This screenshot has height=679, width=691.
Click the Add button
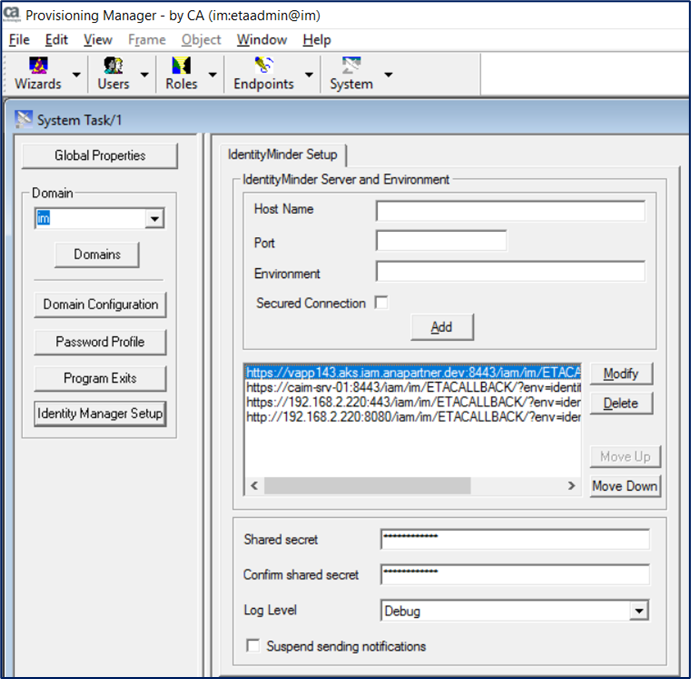(441, 327)
